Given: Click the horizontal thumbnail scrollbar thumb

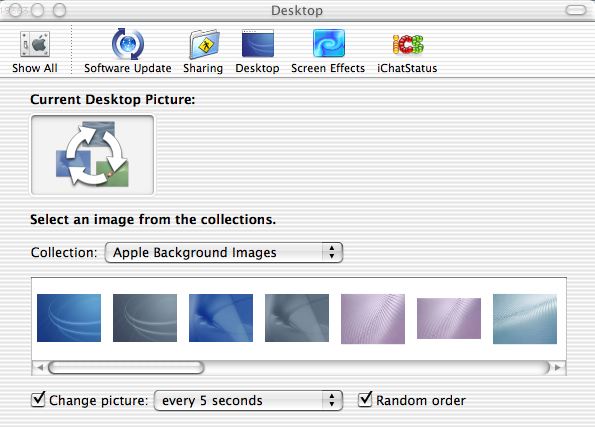Looking at the screenshot, I should [126, 367].
